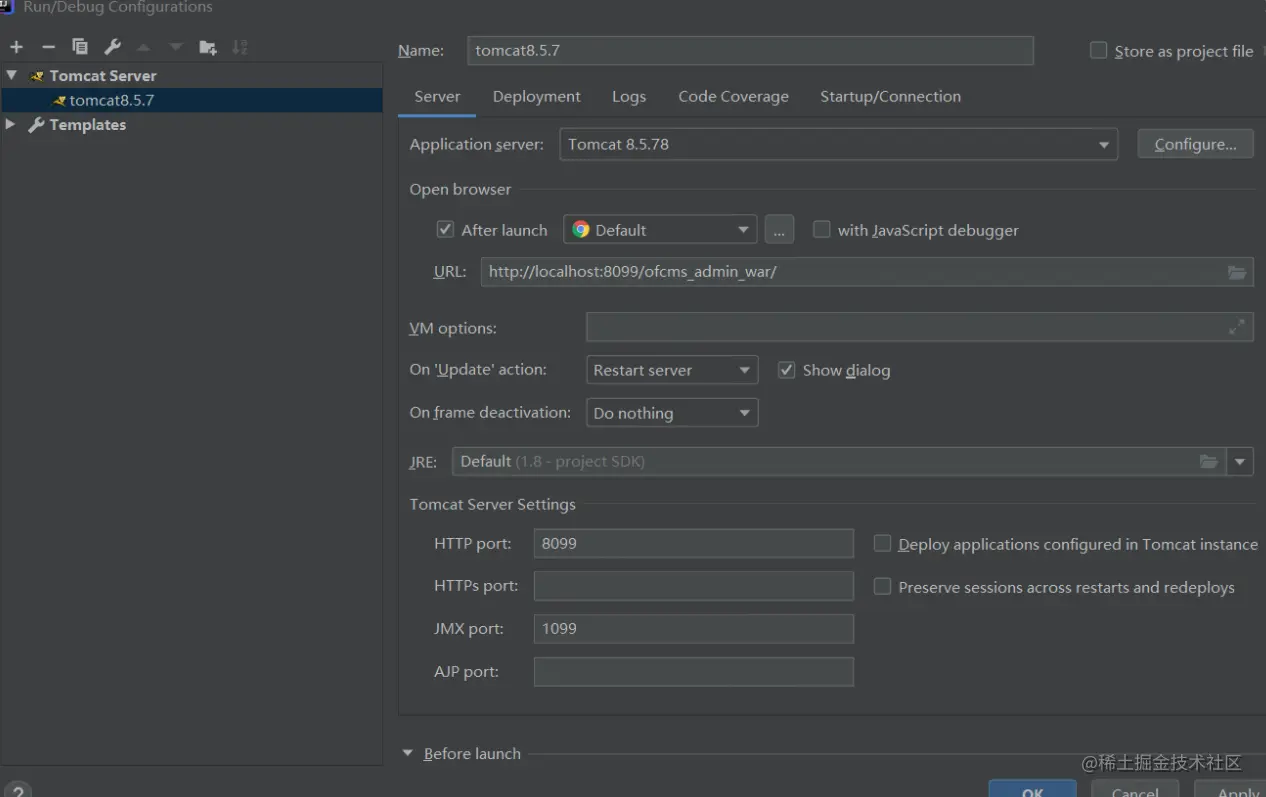Click the OK button
Image resolution: width=1266 pixels, height=797 pixels.
(1032, 789)
